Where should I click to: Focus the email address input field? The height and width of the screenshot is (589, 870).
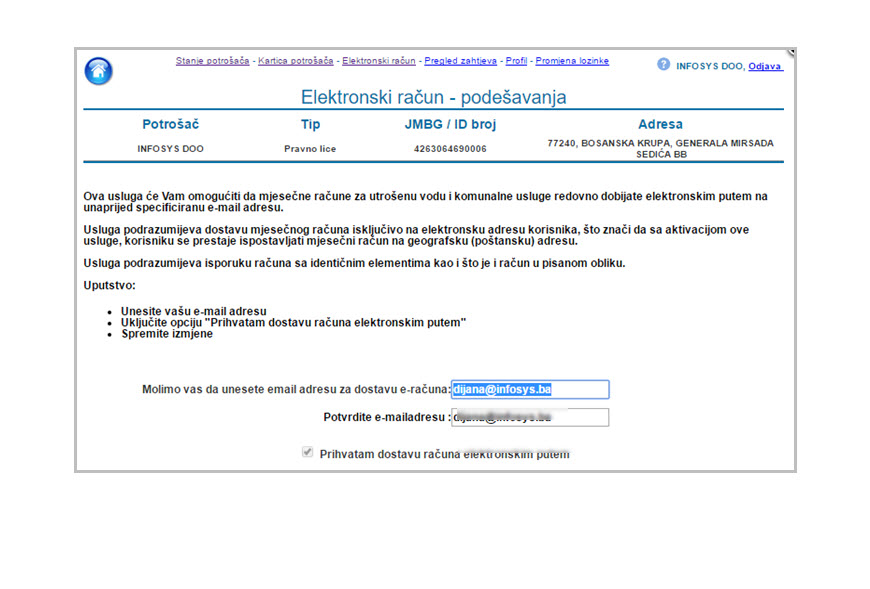tap(530, 389)
